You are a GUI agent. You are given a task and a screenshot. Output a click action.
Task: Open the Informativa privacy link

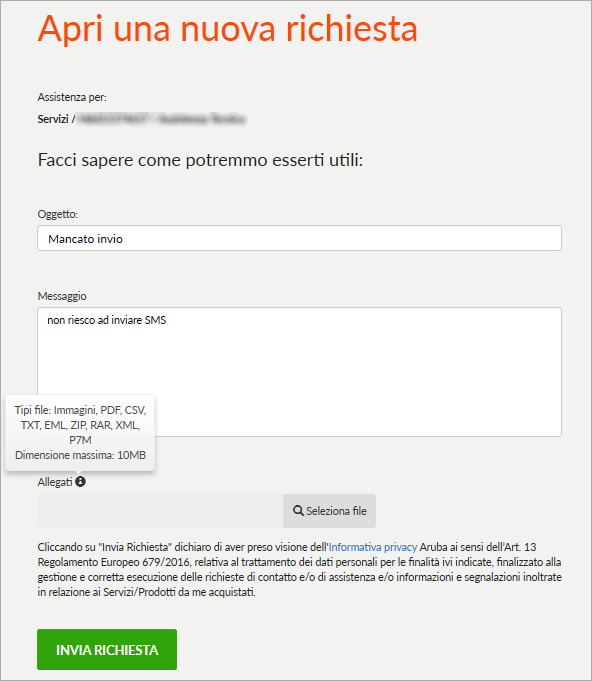click(373, 547)
